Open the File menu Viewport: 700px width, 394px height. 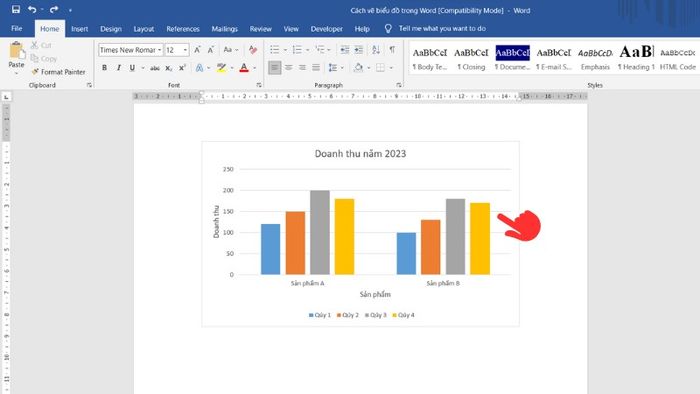(x=17, y=29)
